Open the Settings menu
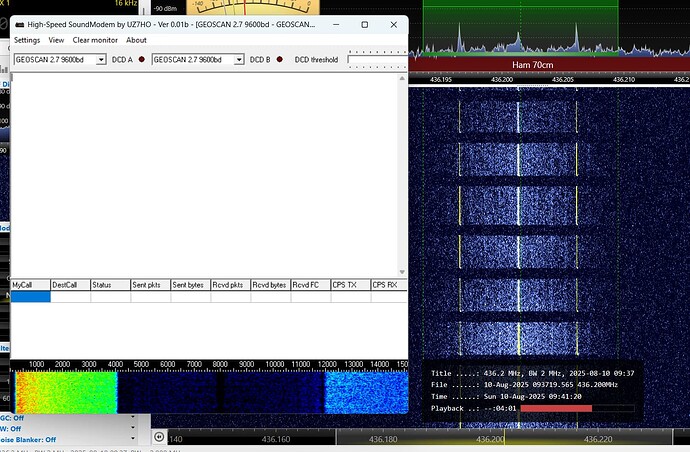 [x=27, y=40]
